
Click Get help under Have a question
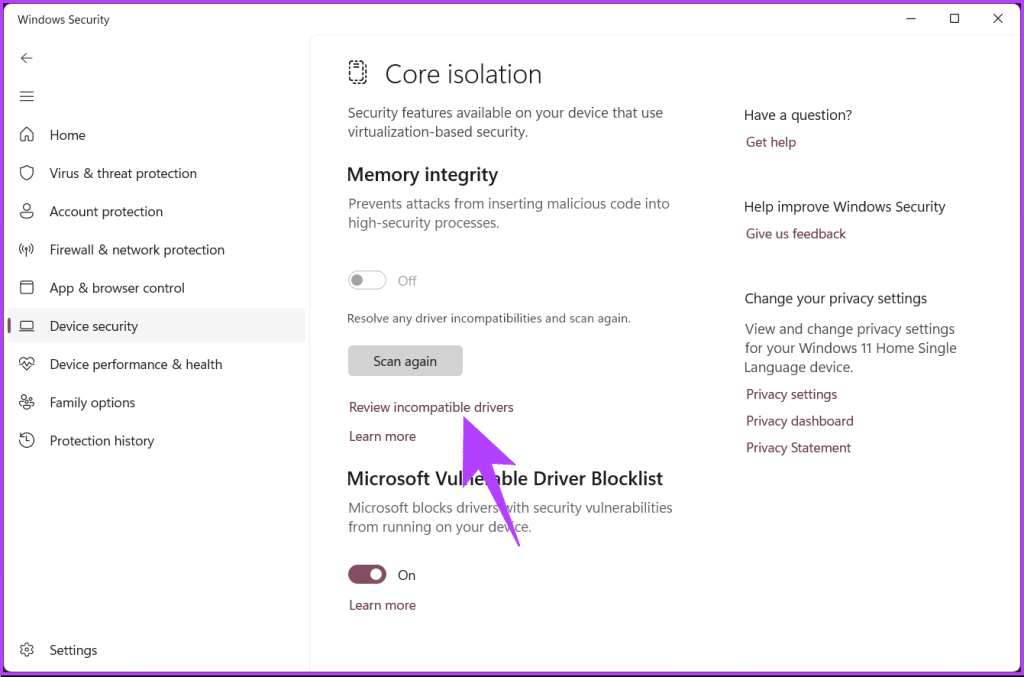coord(770,141)
